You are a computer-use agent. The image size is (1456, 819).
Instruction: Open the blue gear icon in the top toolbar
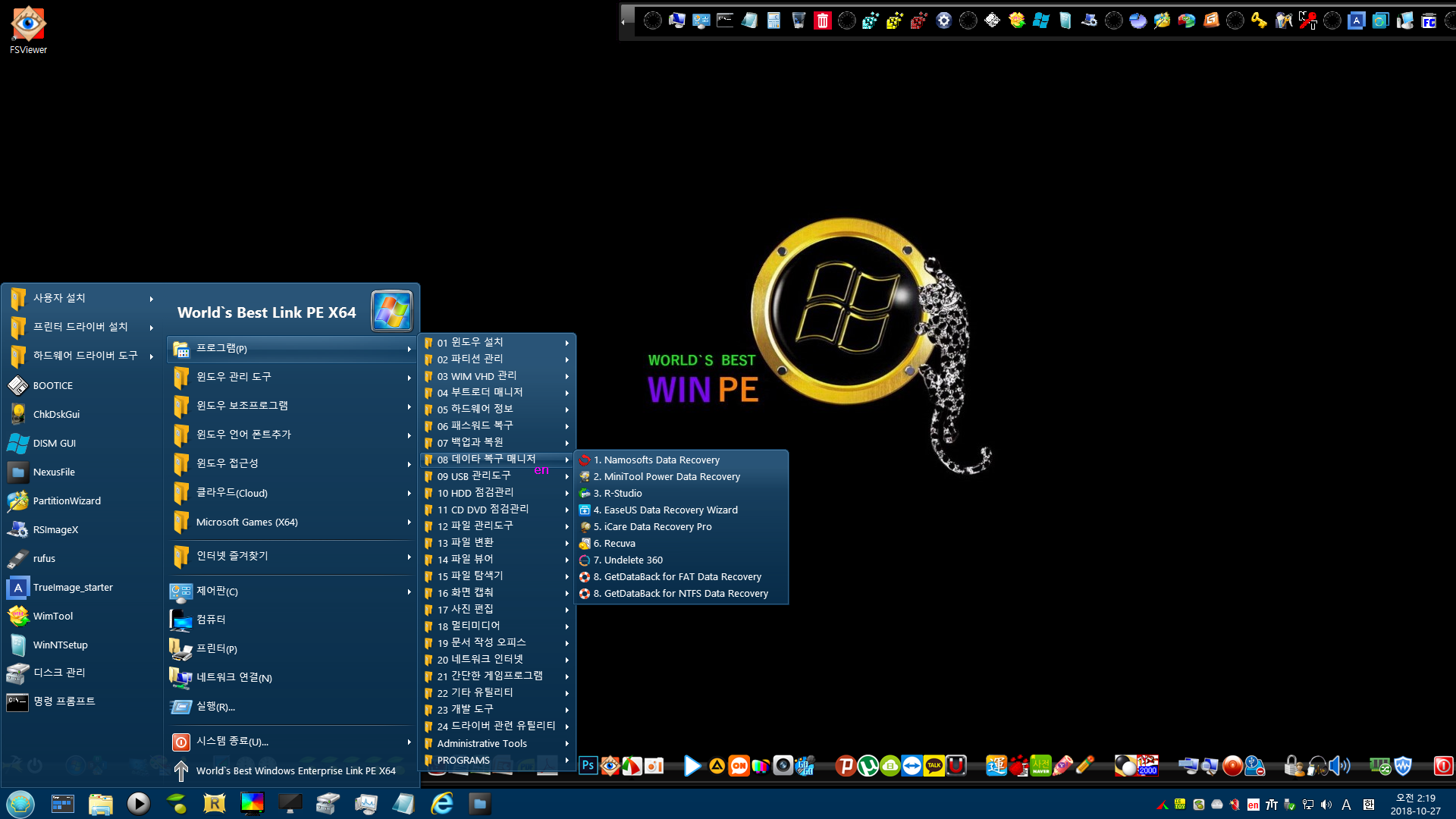tap(943, 20)
